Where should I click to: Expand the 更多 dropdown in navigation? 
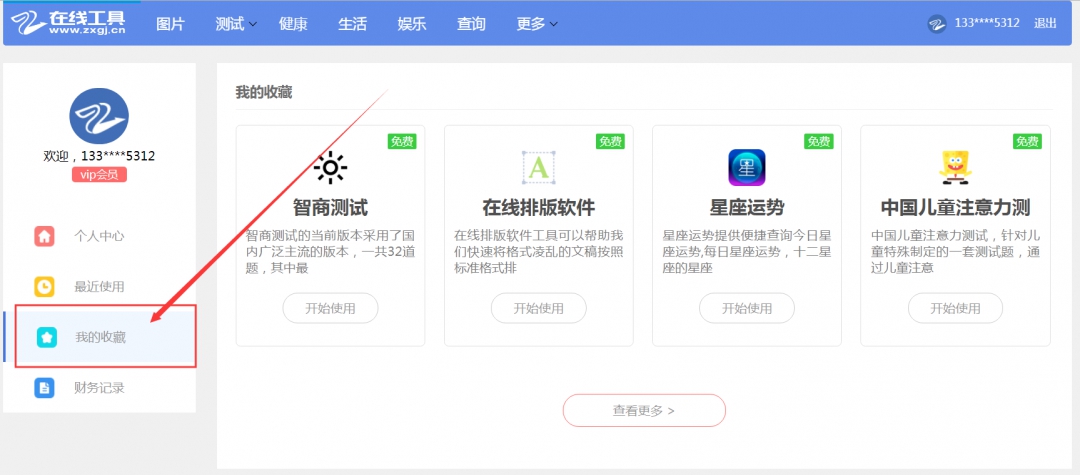click(x=537, y=24)
